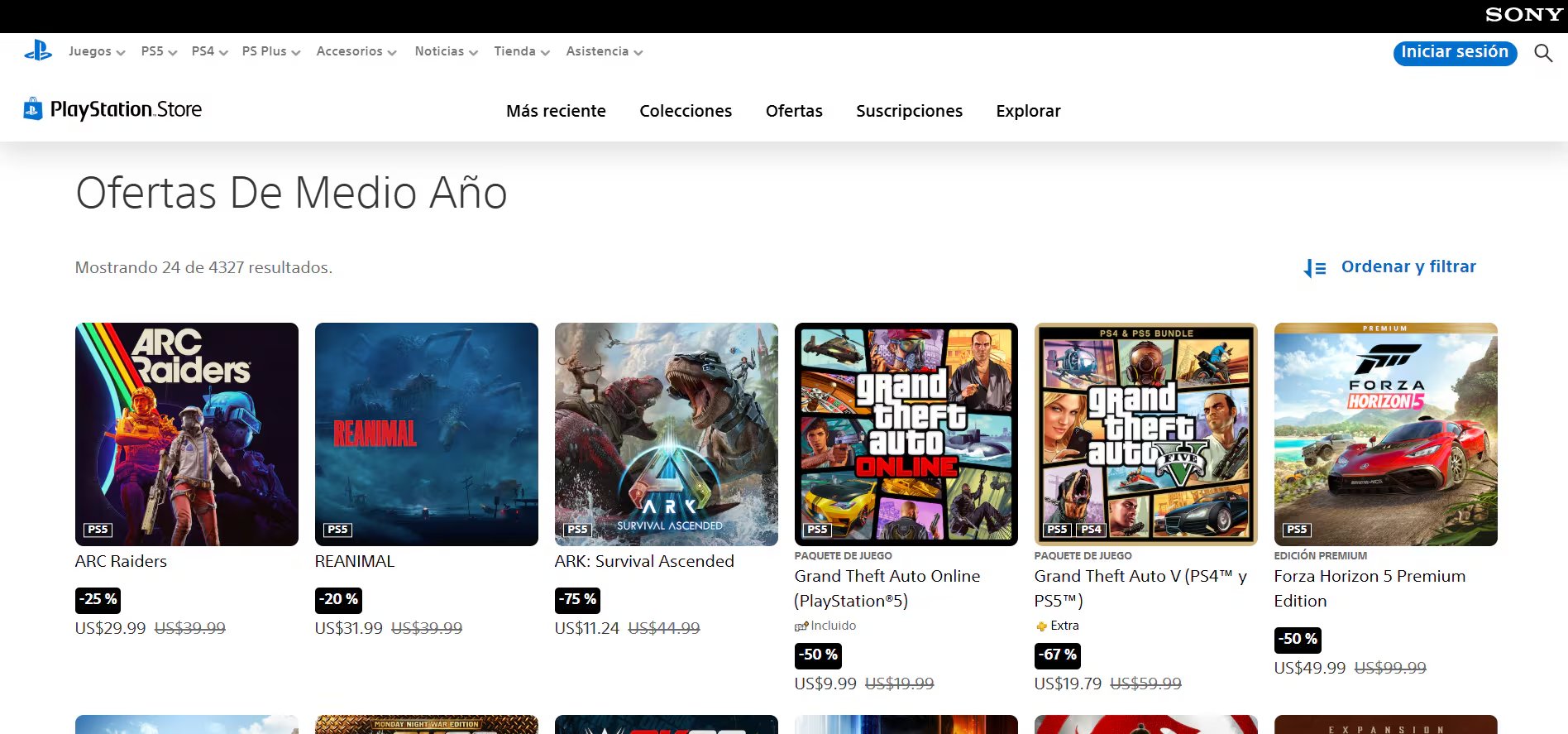
Task: Expand the PS5 navigation dropdown
Action: (x=159, y=51)
